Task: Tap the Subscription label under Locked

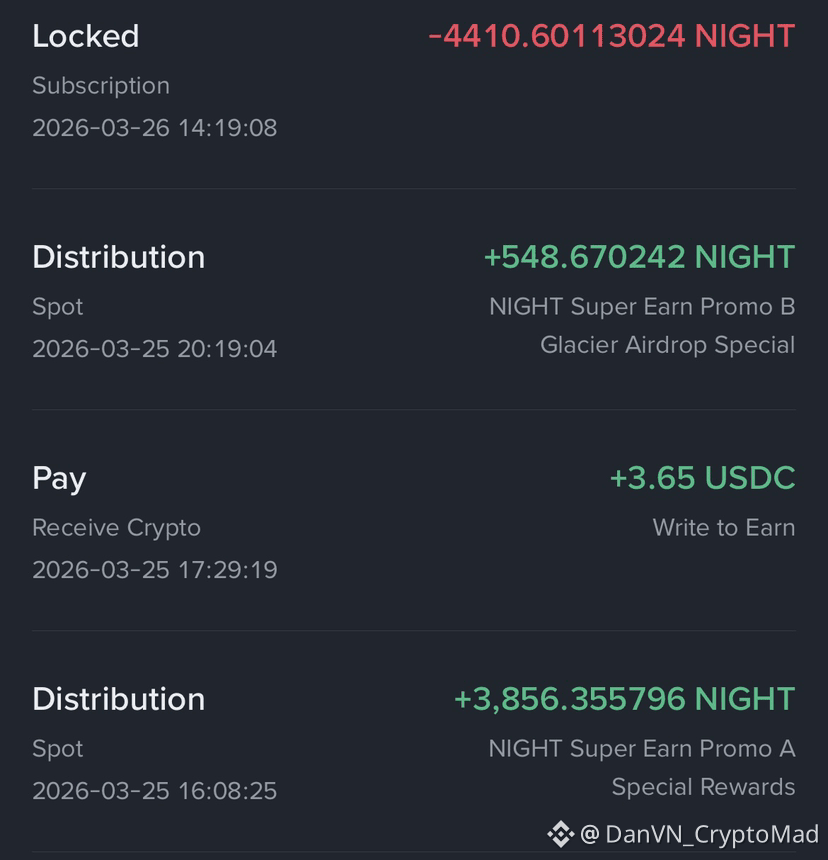Action: point(101,86)
